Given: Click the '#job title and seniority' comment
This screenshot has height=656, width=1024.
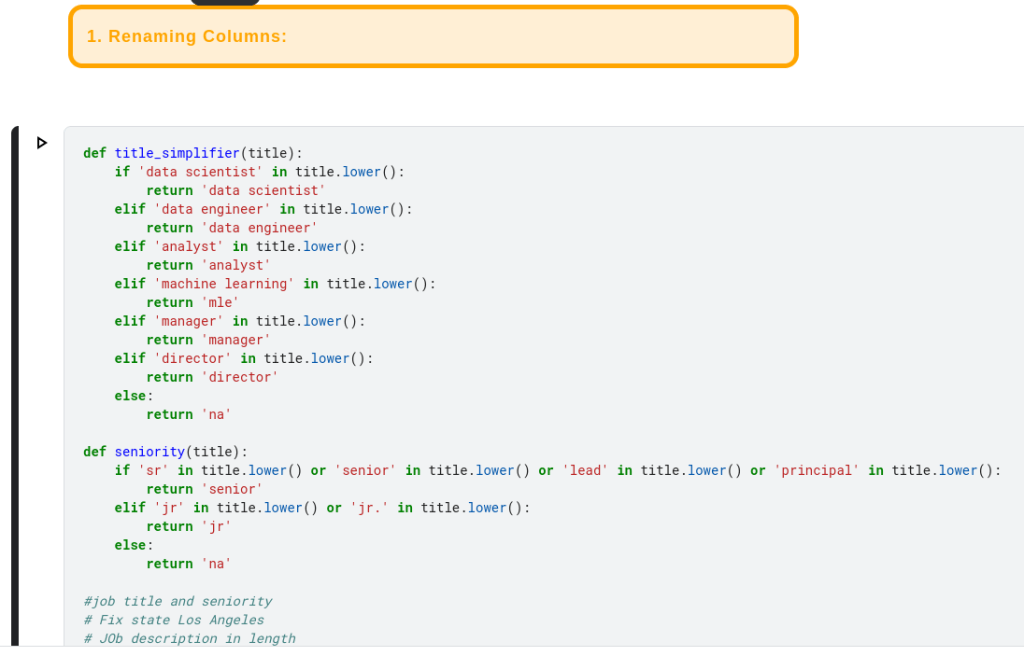Looking at the screenshot, I should click(178, 602).
